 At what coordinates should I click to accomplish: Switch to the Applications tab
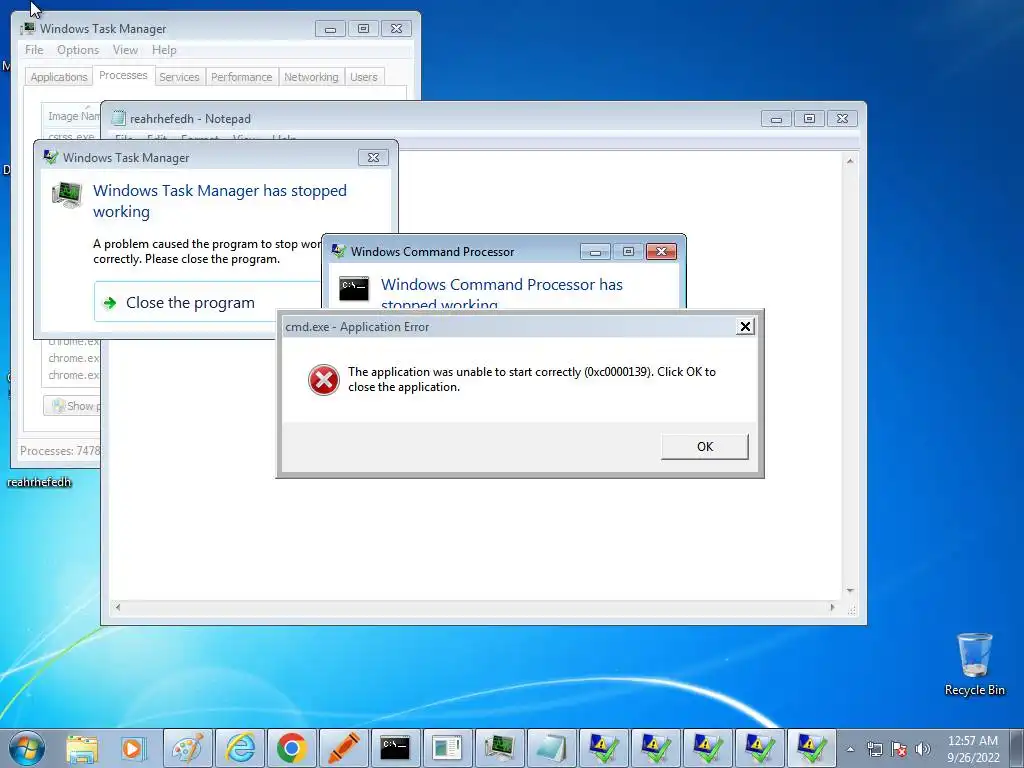click(x=59, y=77)
